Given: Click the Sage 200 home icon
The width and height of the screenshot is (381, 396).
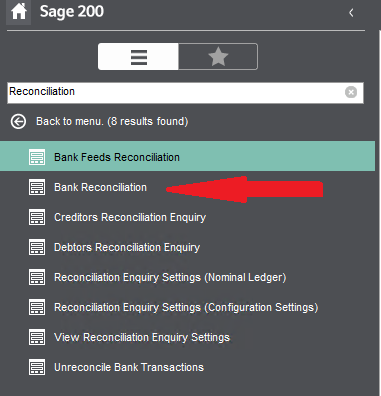Looking at the screenshot, I should tap(19, 12).
